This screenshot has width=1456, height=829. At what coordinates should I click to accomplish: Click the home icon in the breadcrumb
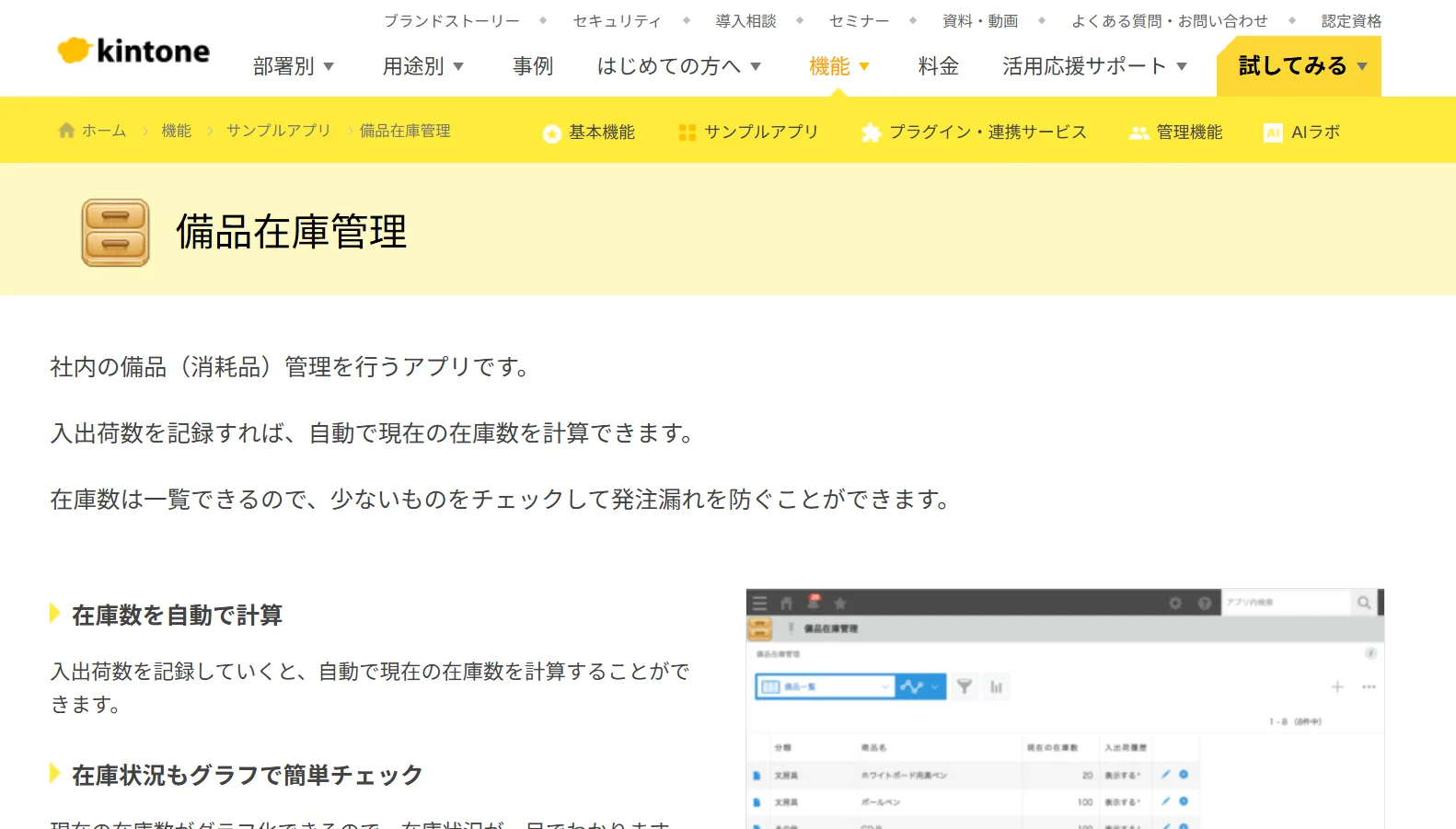(66, 131)
